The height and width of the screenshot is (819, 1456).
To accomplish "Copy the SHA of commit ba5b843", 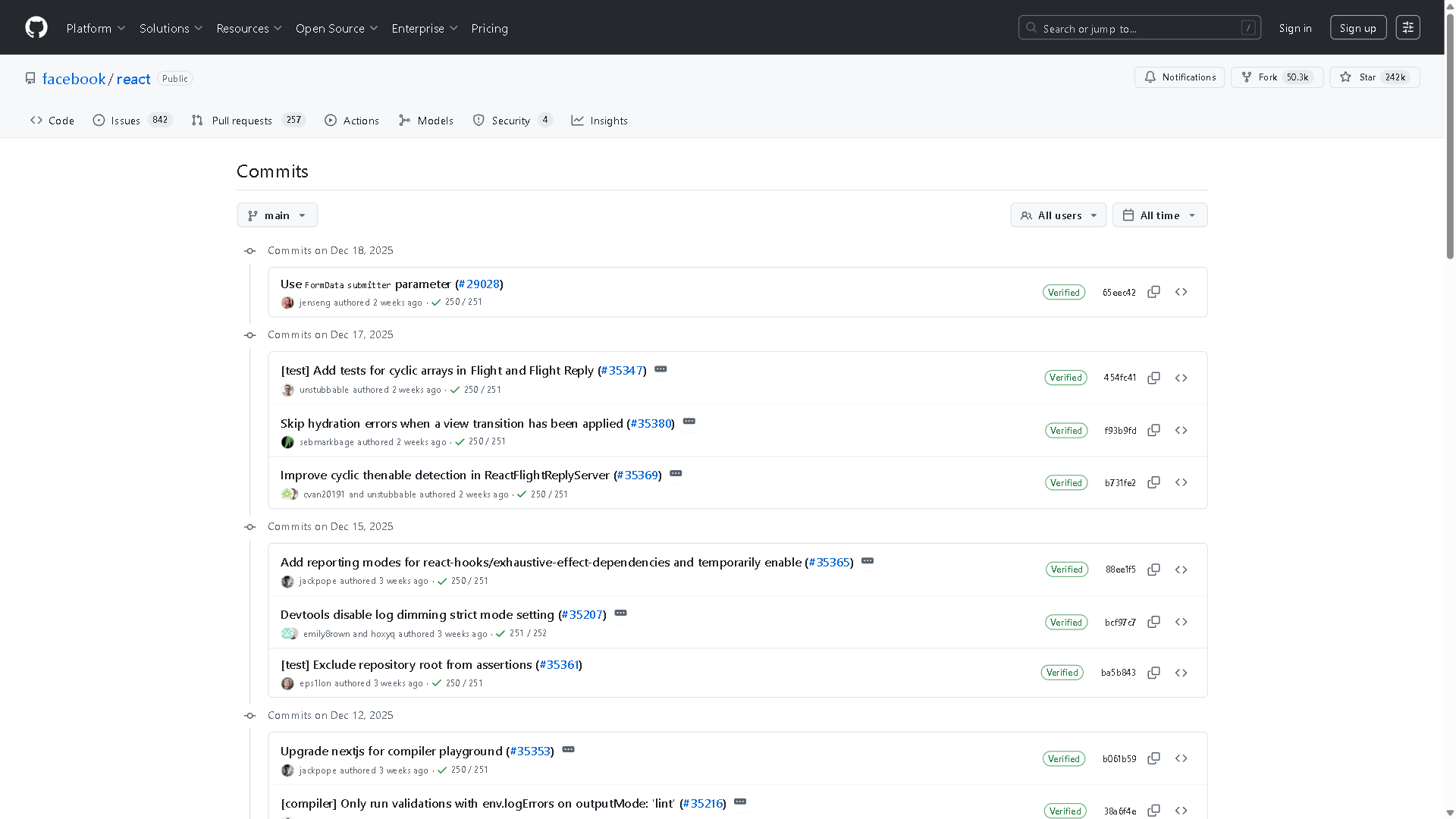I will pyautogui.click(x=1153, y=673).
